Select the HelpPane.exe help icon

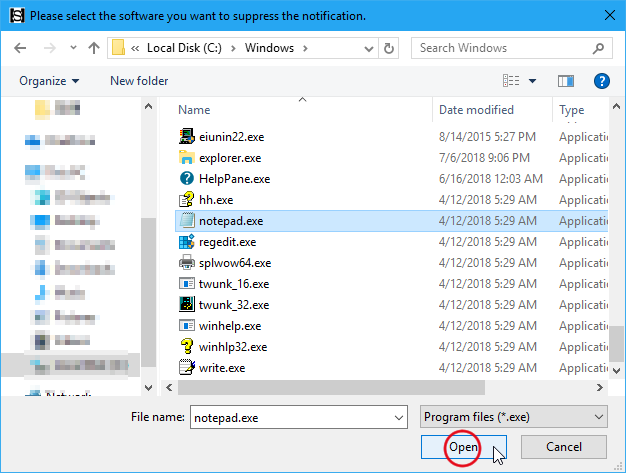point(186,178)
